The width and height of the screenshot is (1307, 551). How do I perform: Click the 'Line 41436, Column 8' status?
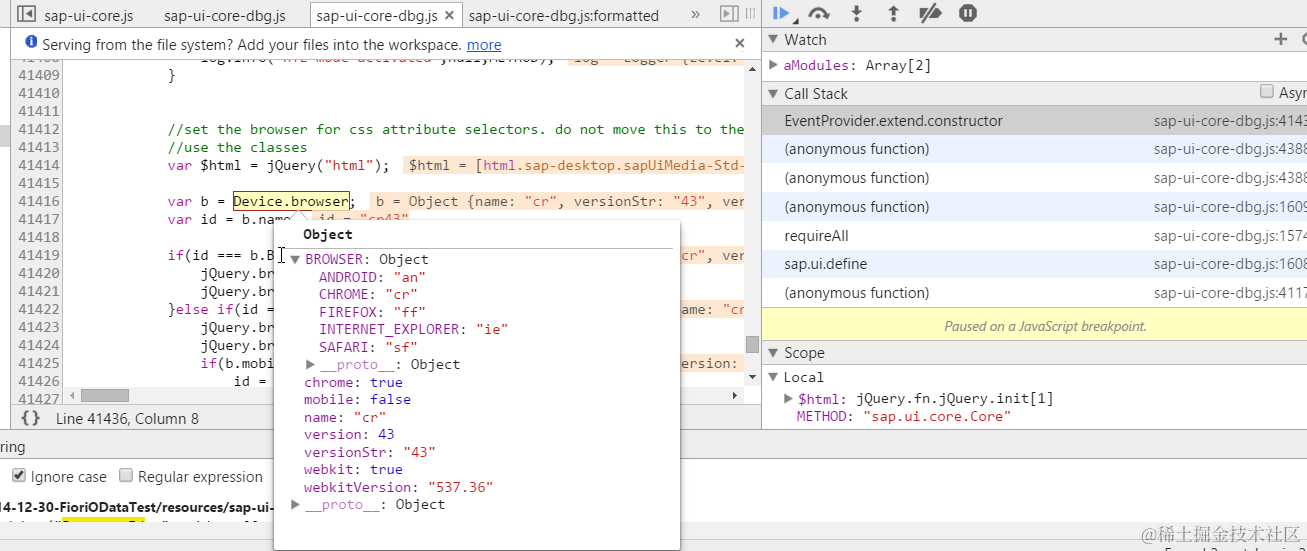127,419
